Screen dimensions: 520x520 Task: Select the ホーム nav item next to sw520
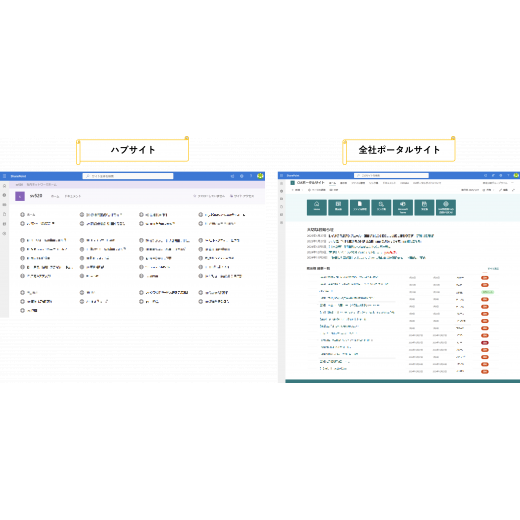point(55,196)
